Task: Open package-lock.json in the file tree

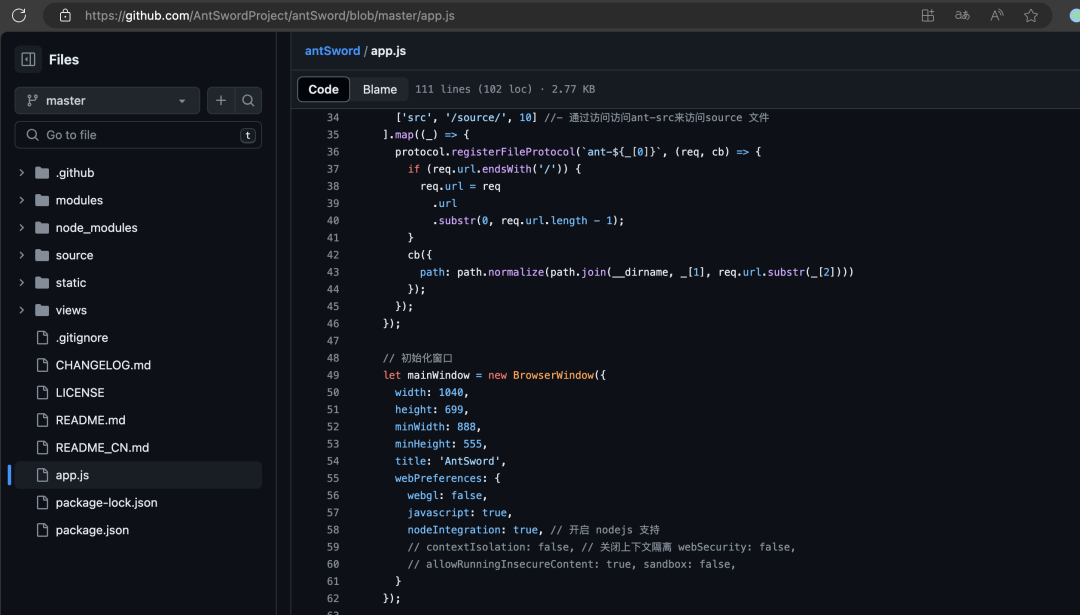Action: tap(106, 503)
